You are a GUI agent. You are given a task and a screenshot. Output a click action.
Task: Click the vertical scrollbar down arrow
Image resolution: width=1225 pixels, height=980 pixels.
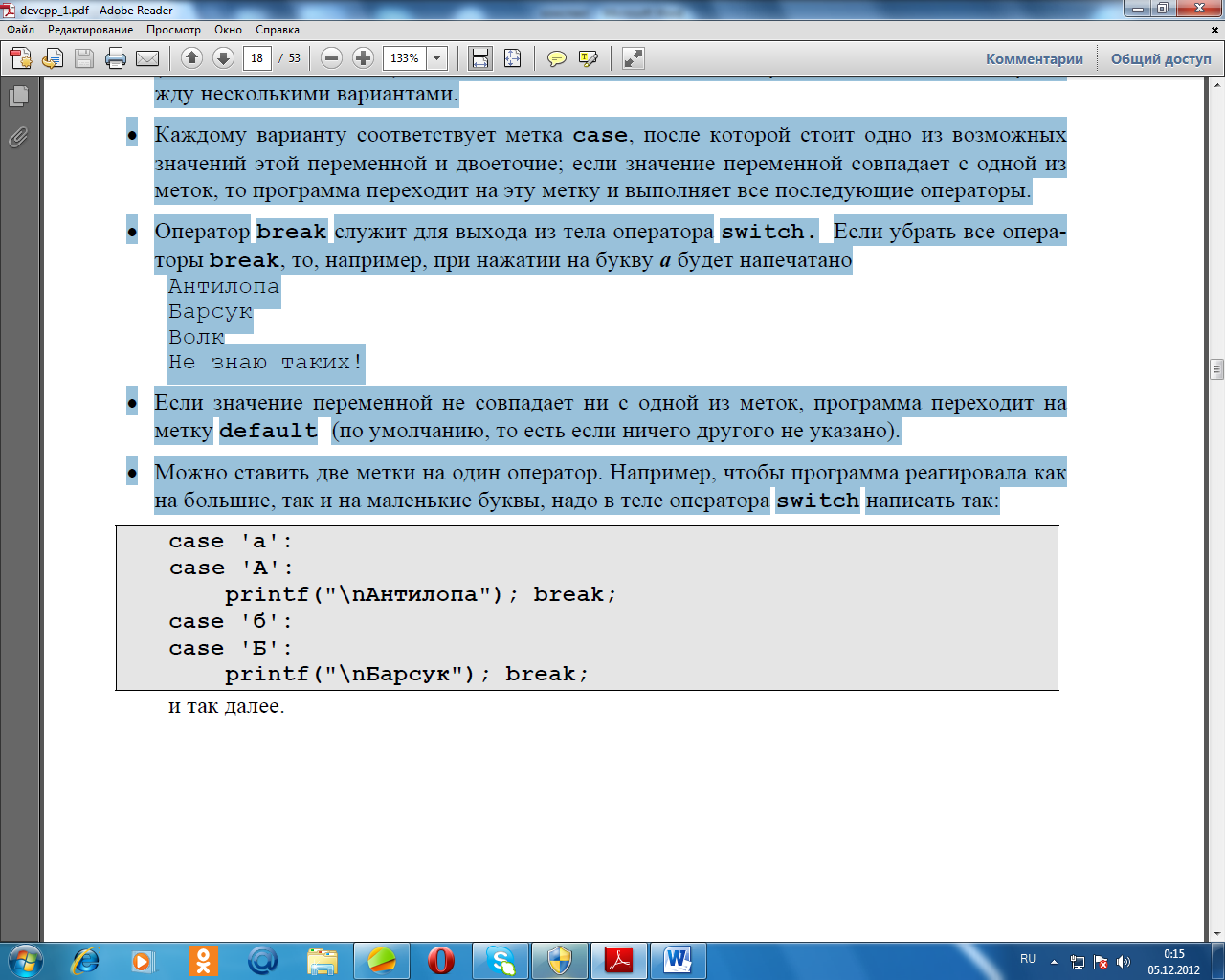[1216, 933]
